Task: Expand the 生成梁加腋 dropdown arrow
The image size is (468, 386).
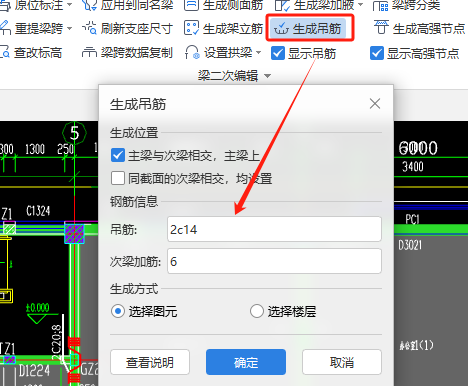Action: click(360, 5)
